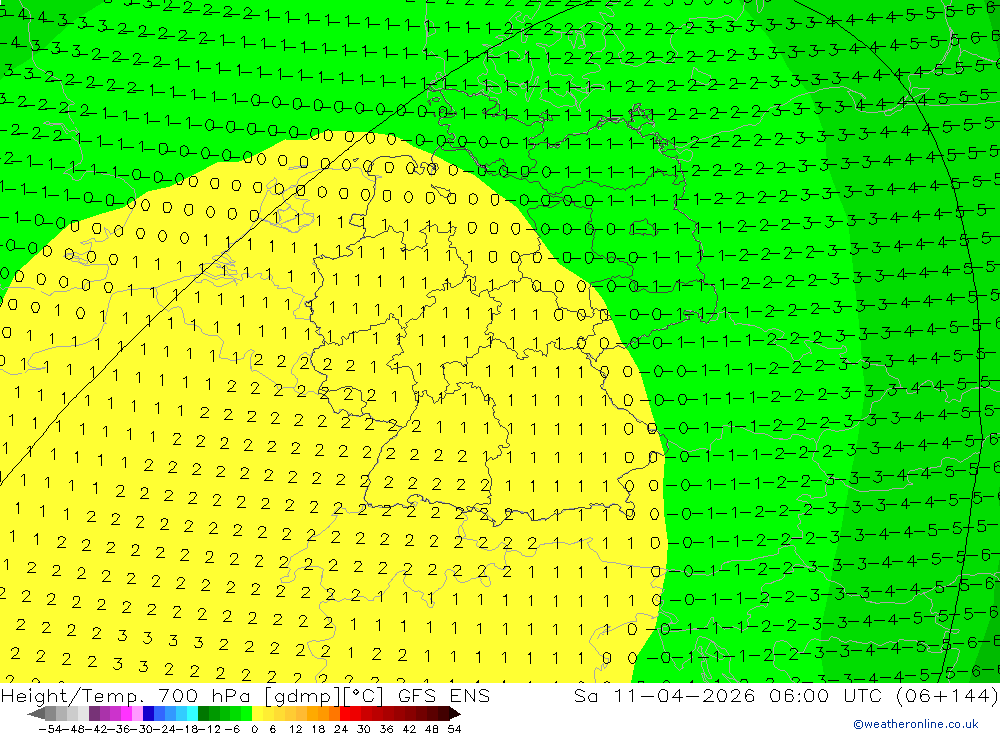Click the '06:00 UTC' time text

(826, 695)
